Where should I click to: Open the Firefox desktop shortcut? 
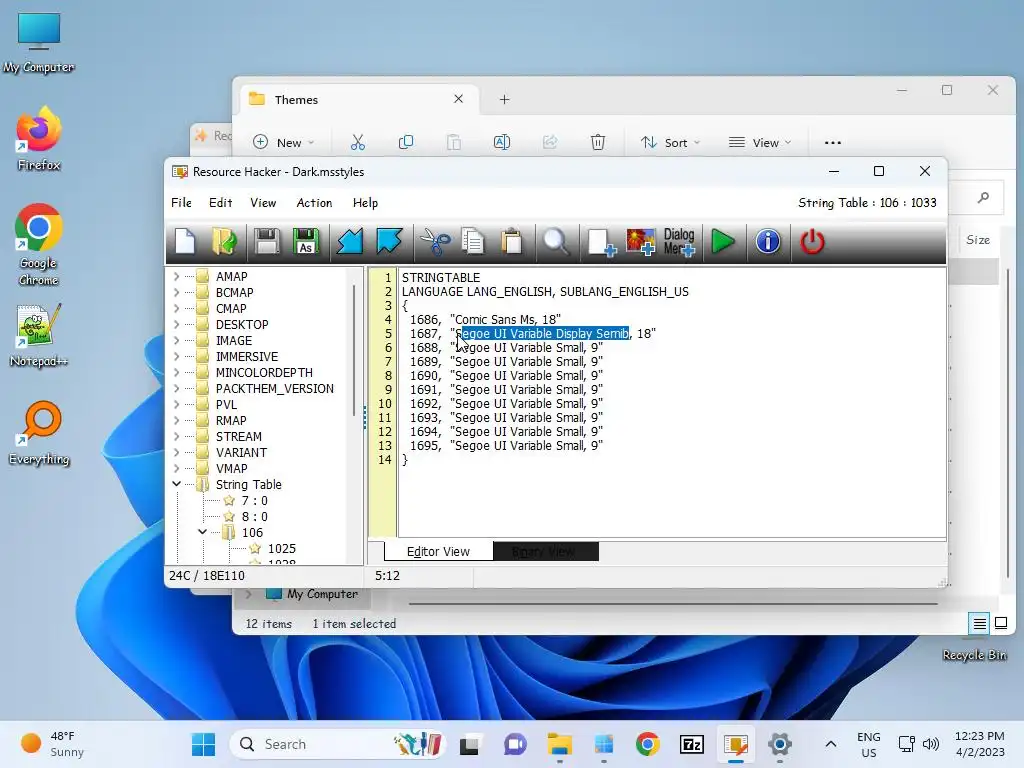click(x=39, y=138)
